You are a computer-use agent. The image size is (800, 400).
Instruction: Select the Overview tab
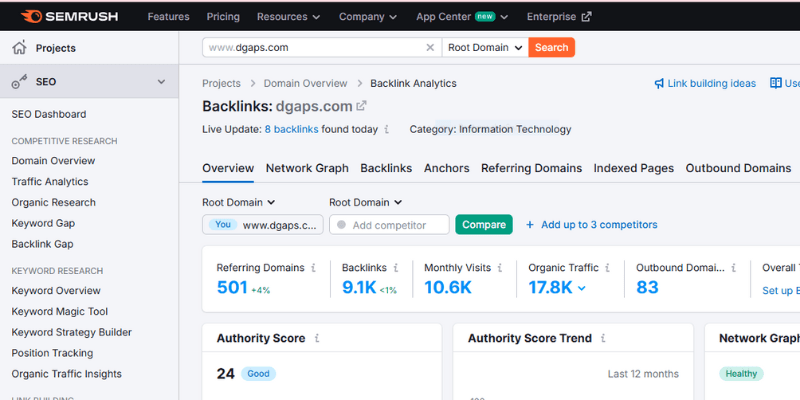228,168
